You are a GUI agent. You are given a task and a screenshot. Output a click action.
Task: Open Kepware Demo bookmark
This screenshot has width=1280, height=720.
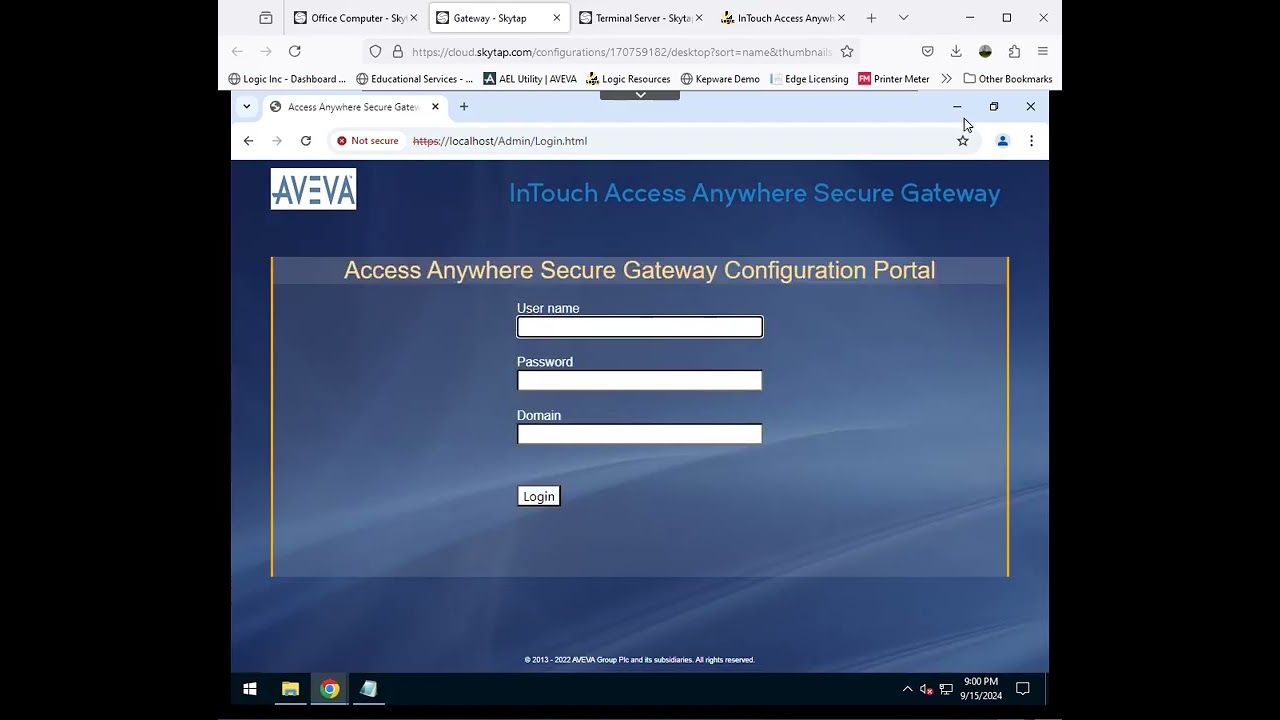click(x=720, y=79)
